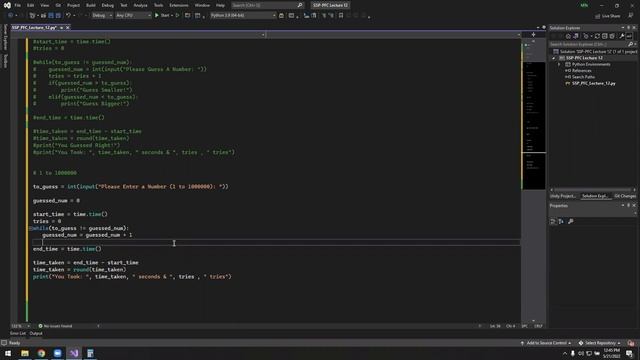
Task: Click the Visual Studio search box
Action: click(x=267, y=5)
